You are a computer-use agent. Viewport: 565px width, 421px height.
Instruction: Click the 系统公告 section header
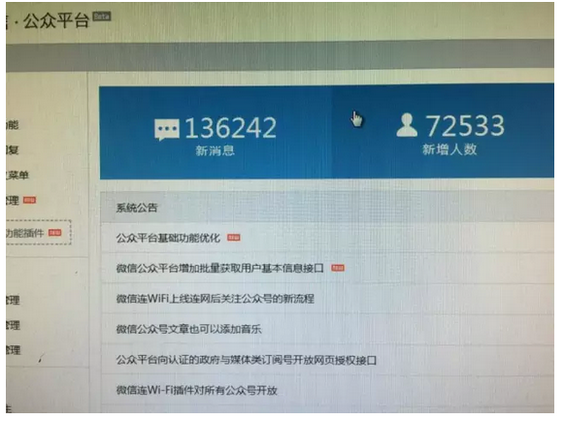click(137, 208)
